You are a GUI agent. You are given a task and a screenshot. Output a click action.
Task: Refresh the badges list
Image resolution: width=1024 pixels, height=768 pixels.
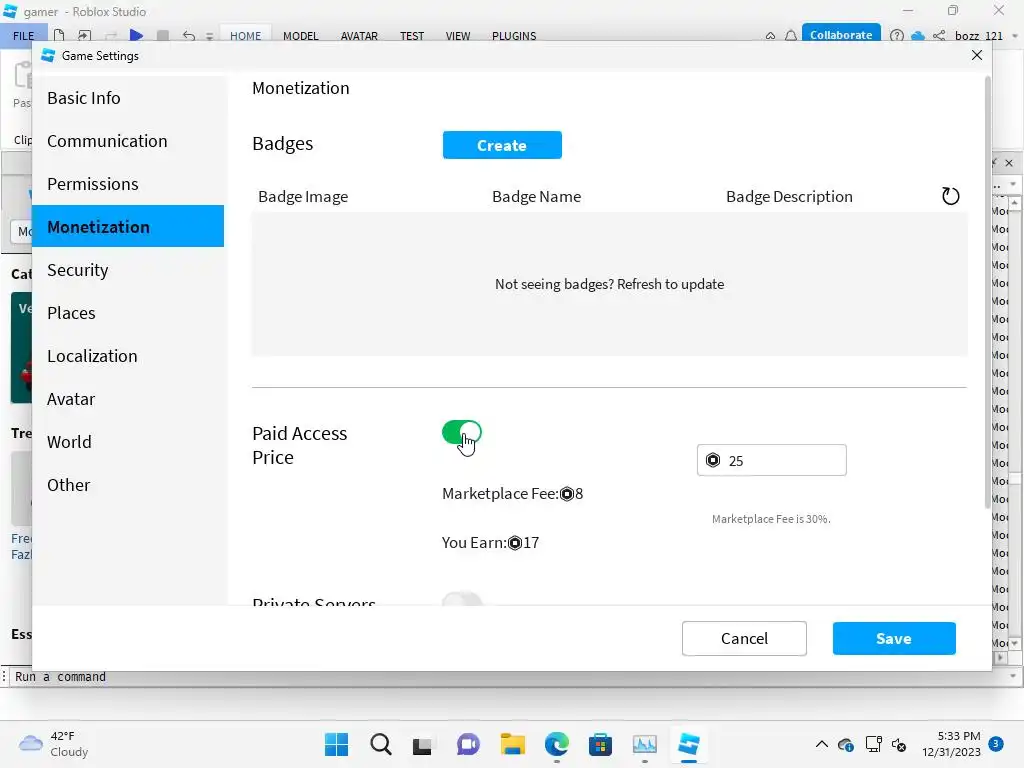[950, 196]
